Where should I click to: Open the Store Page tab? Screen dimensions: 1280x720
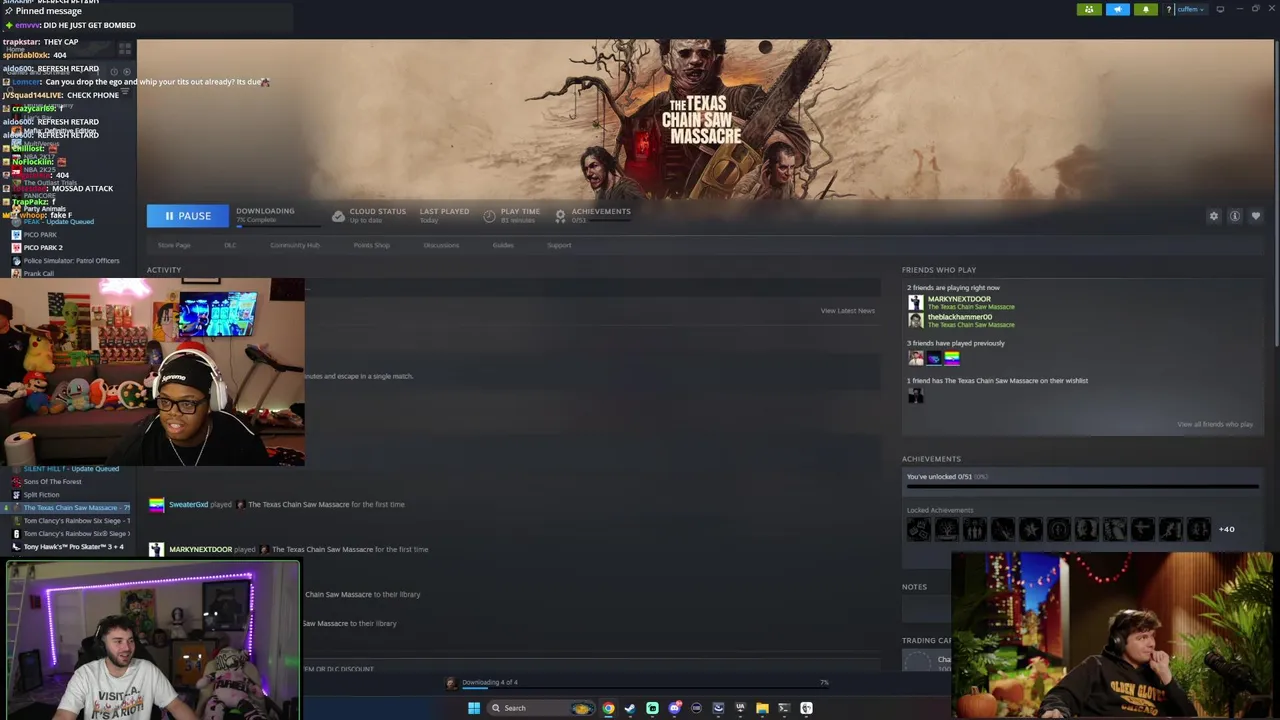pyautogui.click(x=174, y=245)
